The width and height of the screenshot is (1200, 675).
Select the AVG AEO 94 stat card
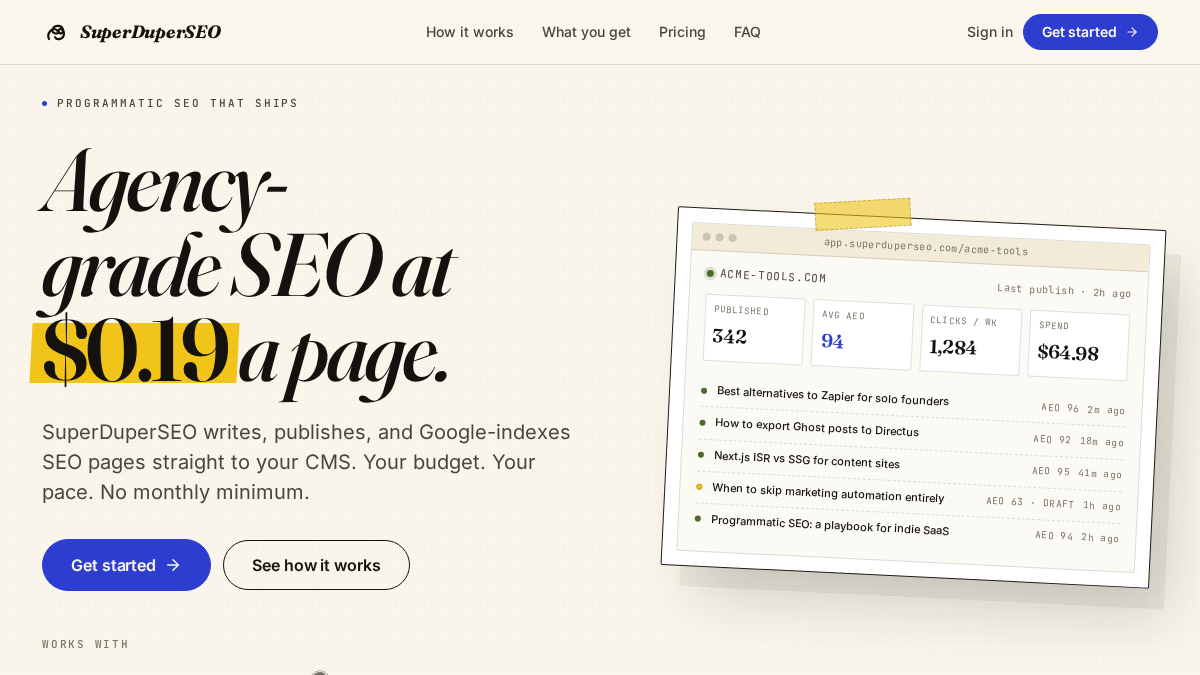(862, 335)
